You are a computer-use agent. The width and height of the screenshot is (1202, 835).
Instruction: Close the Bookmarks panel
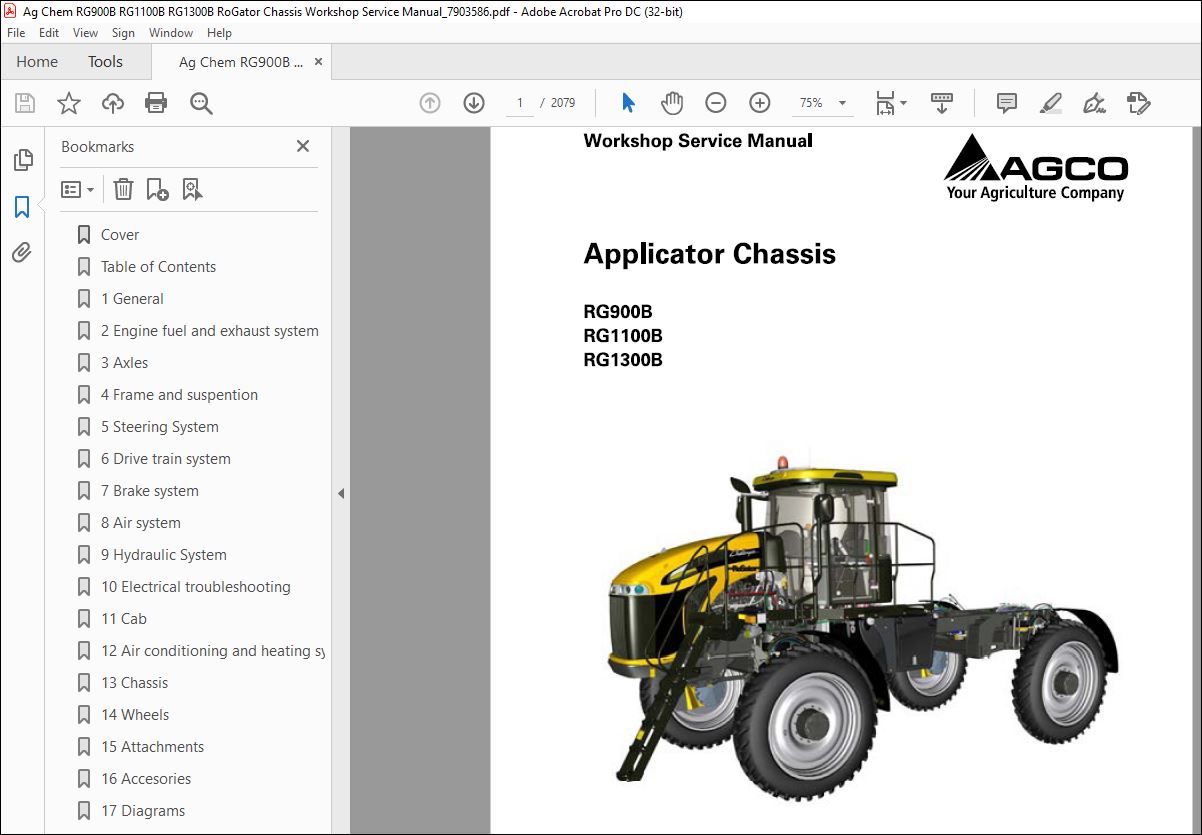coord(303,146)
